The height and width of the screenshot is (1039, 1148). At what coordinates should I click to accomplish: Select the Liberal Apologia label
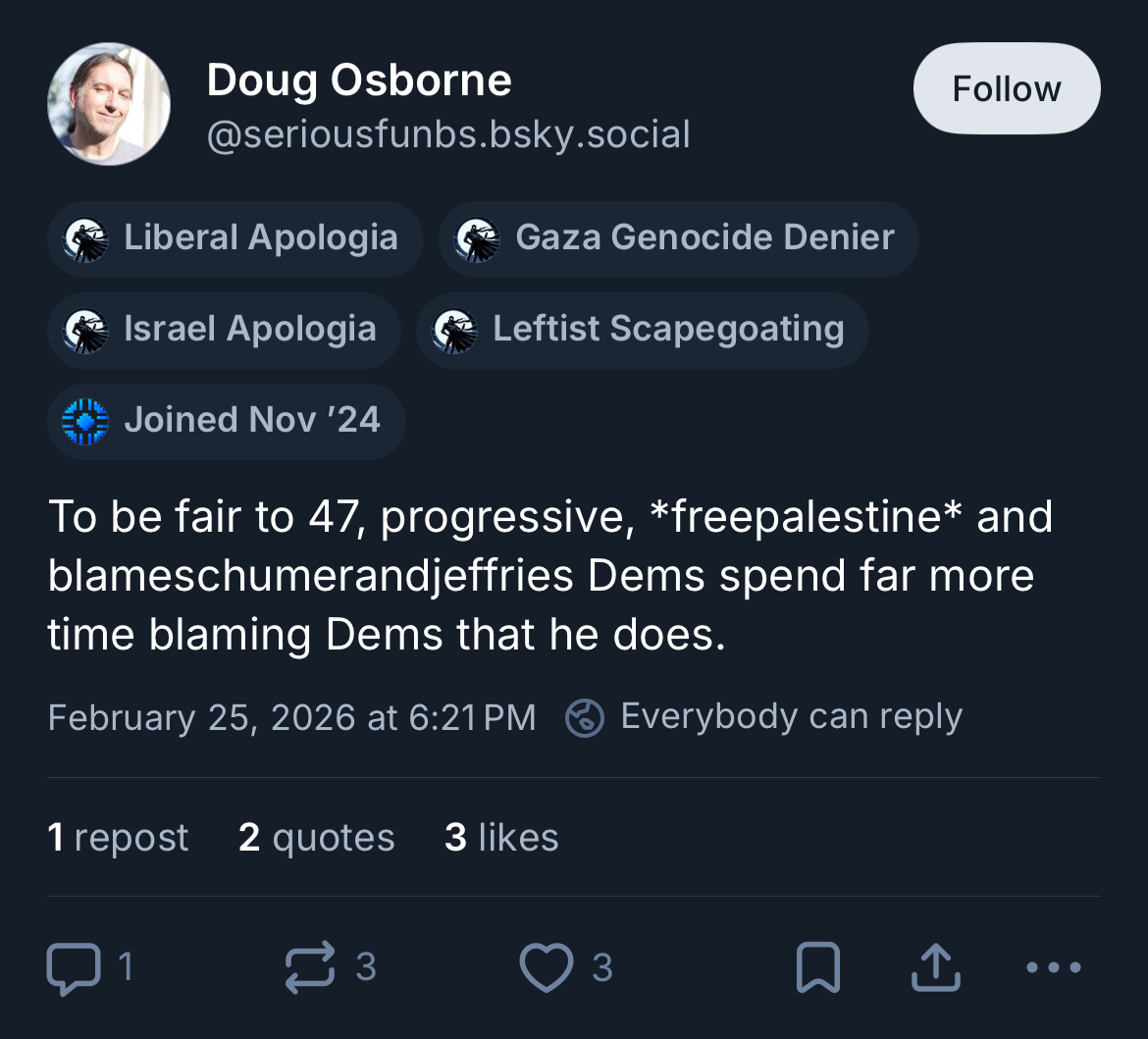[x=235, y=238]
